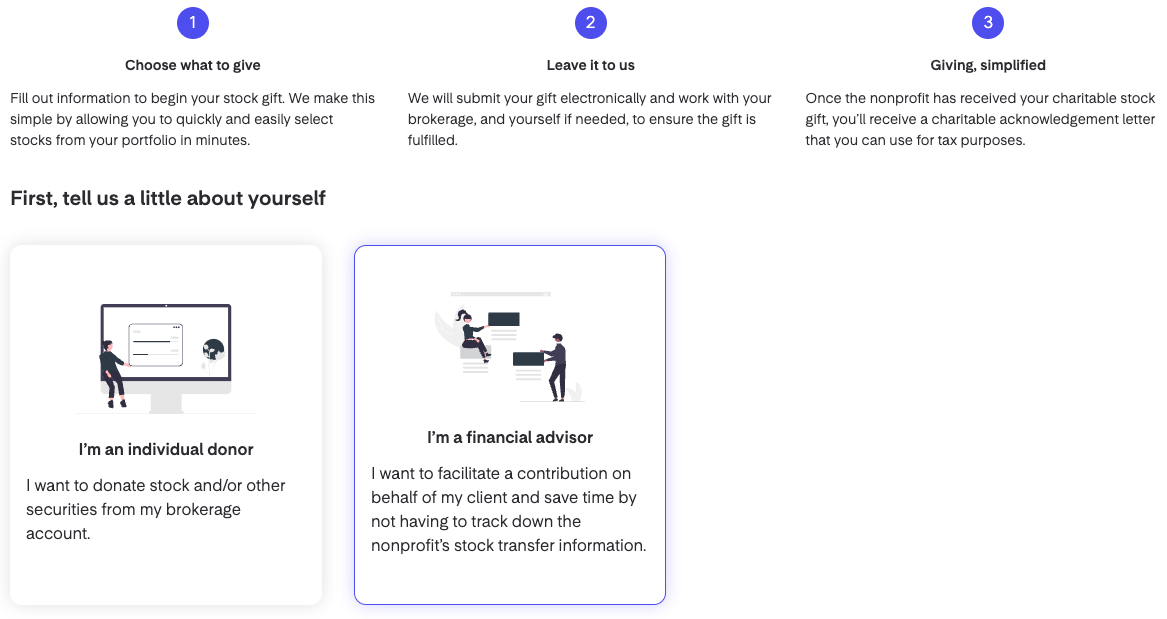Viewport: 1167px width, 619px height.
Task: Click the I'm a financial advisor title text
Action: pos(510,437)
